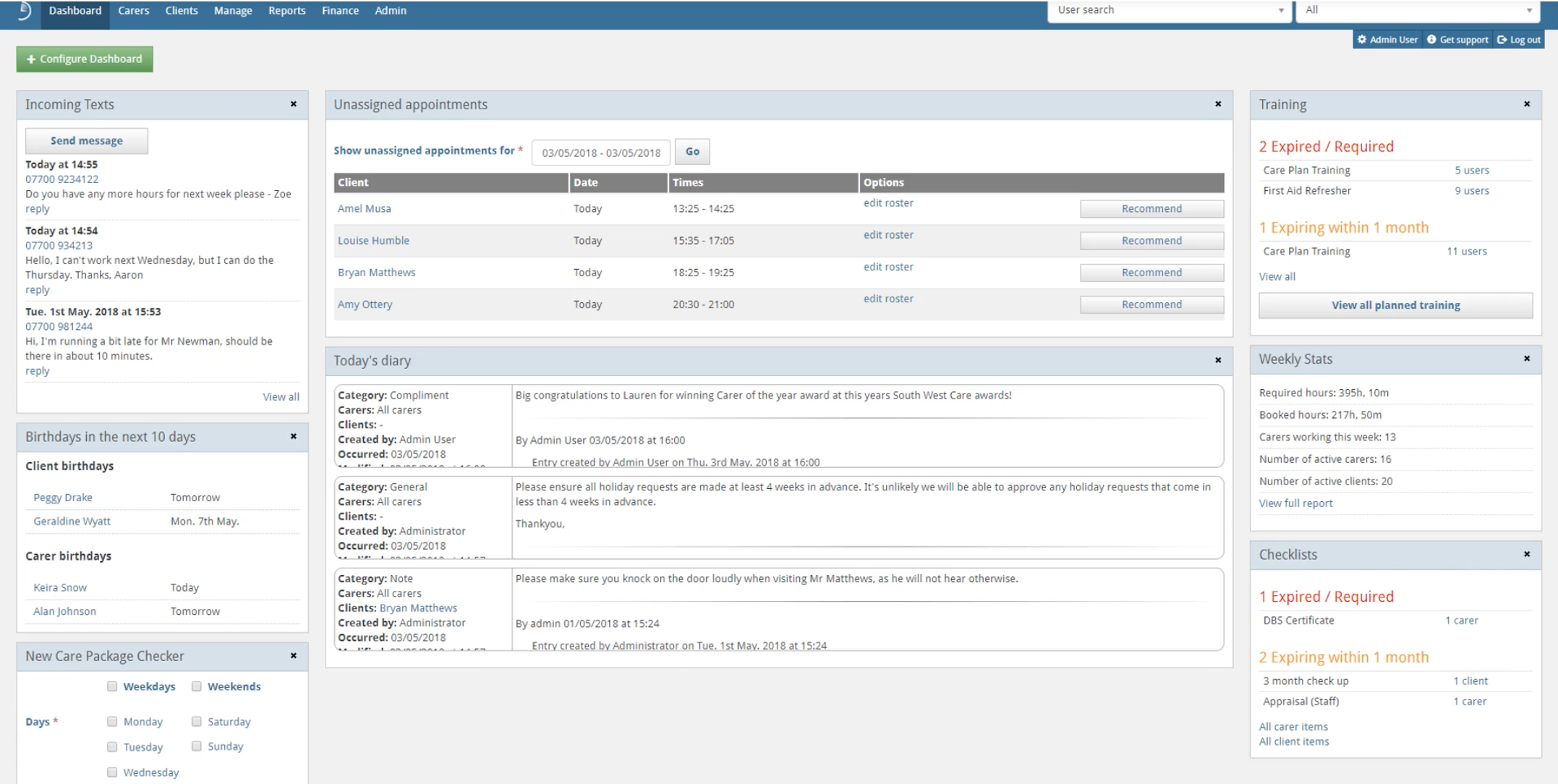Click the app logo icon in navbar
Image resolution: width=1558 pixels, height=784 pixels.
pyautogui.click(x=25, y=11)
